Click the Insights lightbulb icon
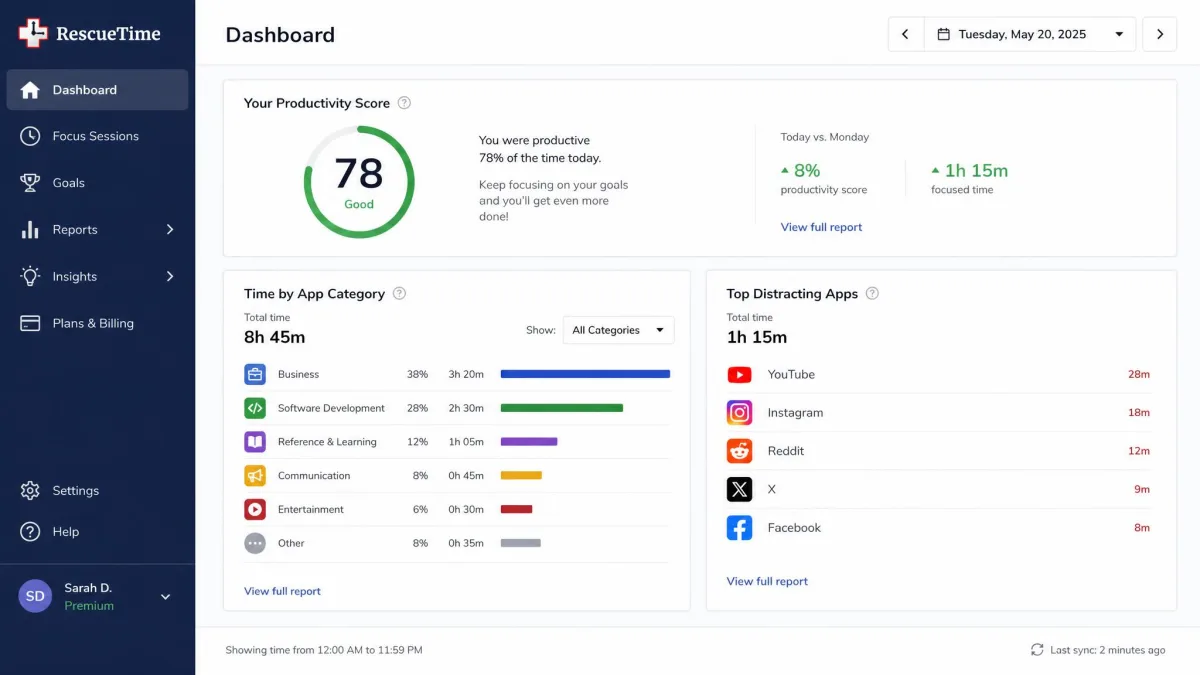The width and height of the screenshot is (1200, 675). tap(30, 276)
